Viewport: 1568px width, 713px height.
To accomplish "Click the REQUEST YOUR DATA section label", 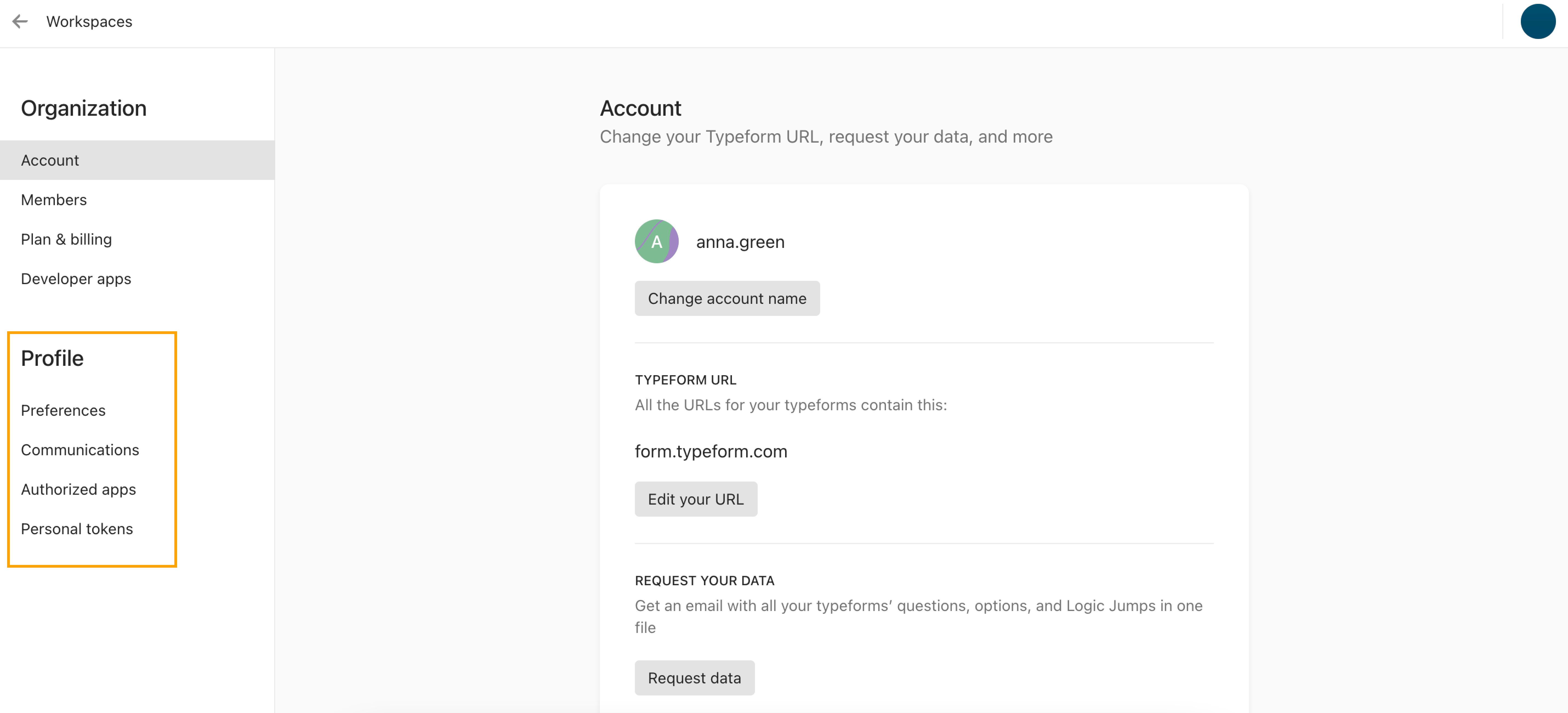I will pyautogui.click(x=704, y=581).
